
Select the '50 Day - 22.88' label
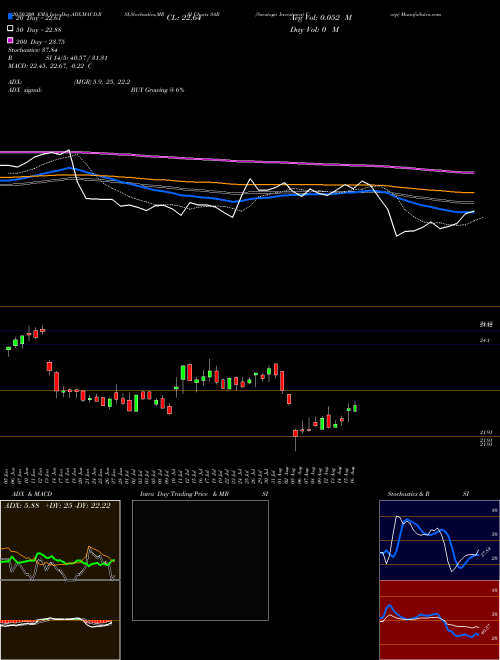[39, 29]
